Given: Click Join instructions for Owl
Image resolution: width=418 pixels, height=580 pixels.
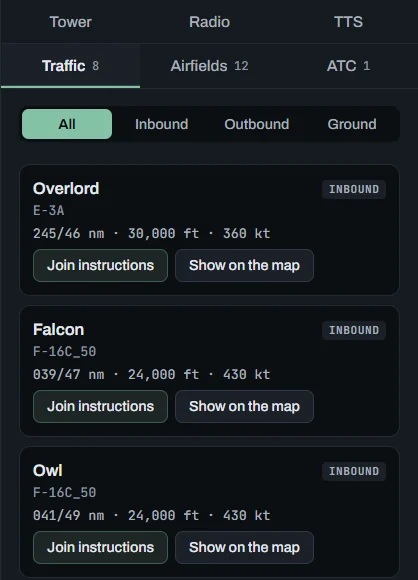Looking at the screenshot, I should [100, 547].
